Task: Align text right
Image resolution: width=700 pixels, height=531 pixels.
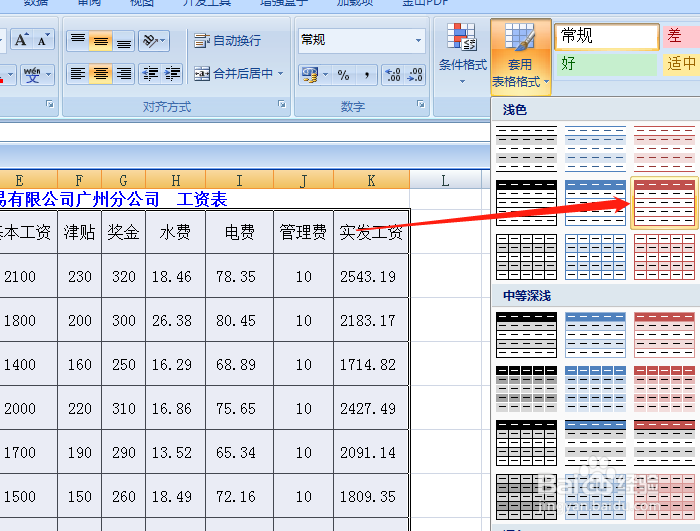Action: (124, 74)
